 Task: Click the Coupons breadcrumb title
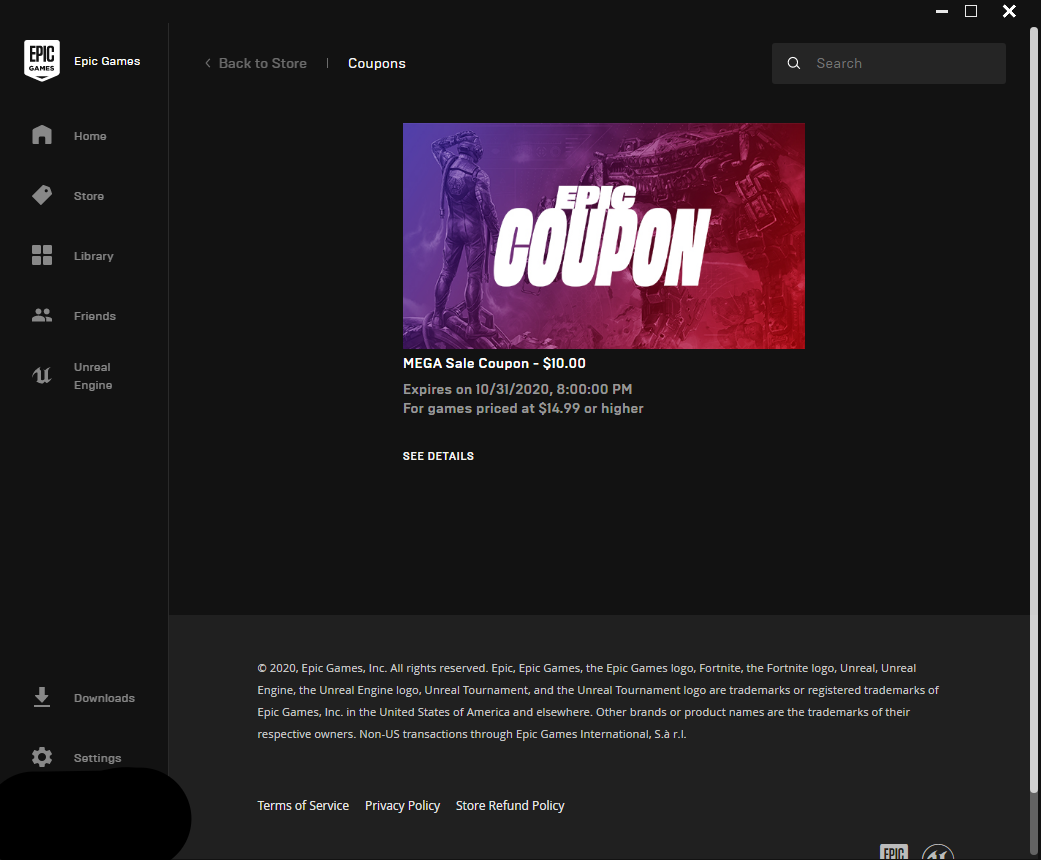click(x=376, y=63)
